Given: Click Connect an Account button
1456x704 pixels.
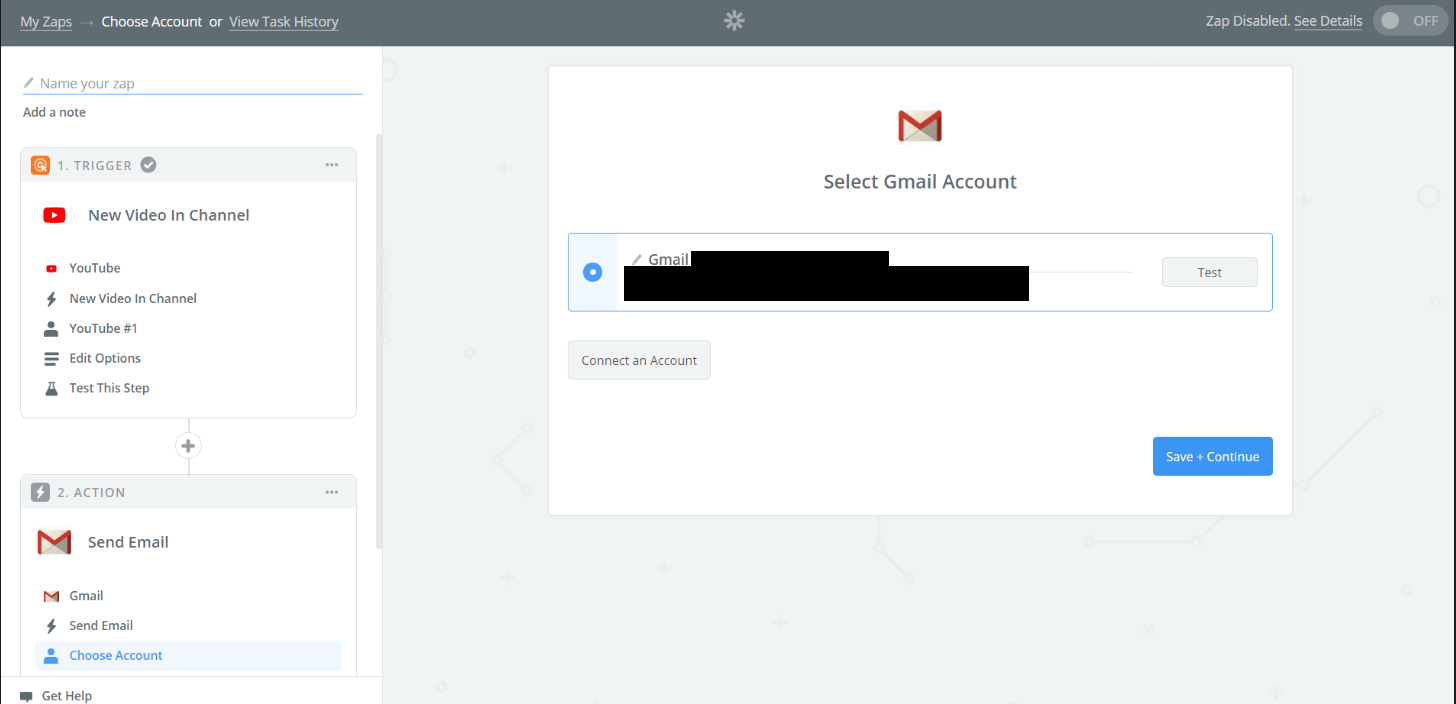Looking at the screenshot, I should (x=639, y=360).
